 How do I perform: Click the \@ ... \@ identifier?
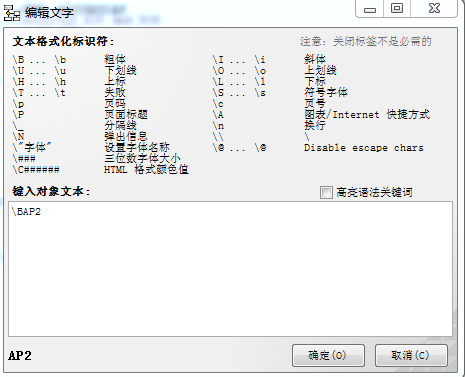tap(239, 148)
